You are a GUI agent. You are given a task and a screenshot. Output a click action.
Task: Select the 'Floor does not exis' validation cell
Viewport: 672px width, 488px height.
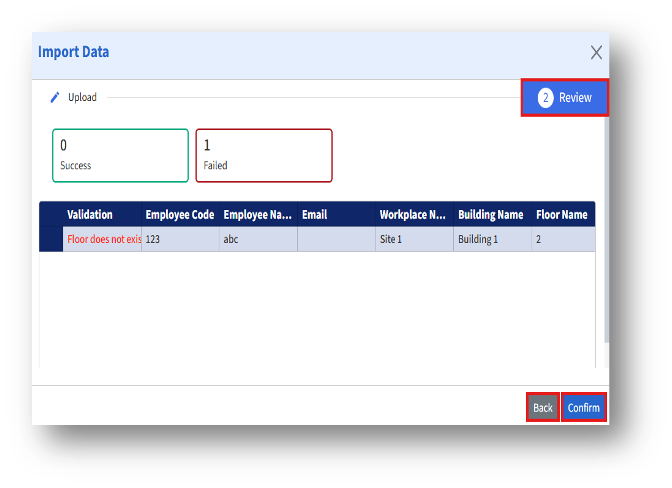[102, 239]
